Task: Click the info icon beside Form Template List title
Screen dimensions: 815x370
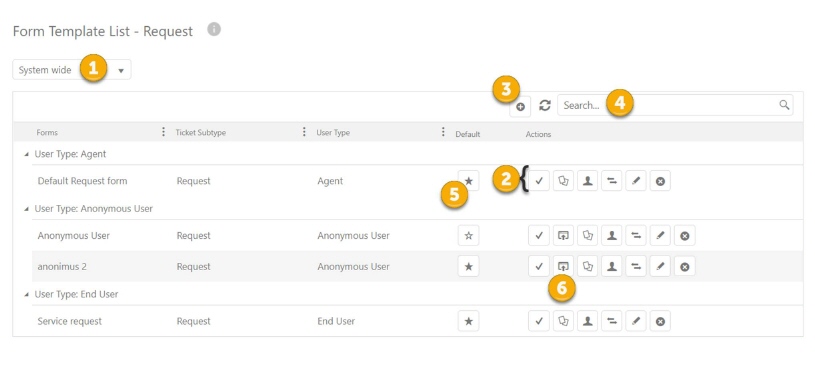Action: [x=214, y=30]
